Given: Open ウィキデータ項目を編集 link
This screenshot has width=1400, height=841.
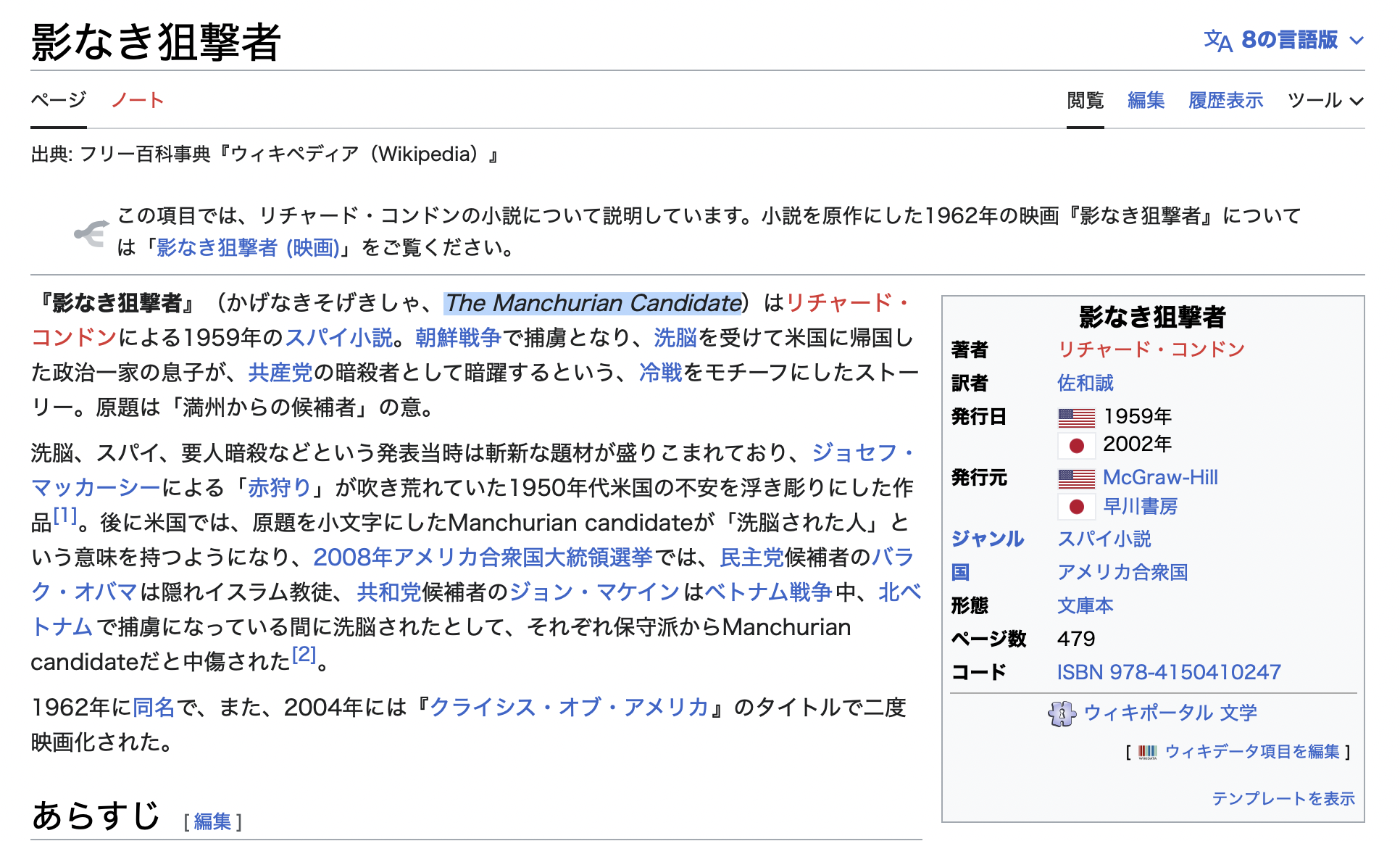Looking at the screenshot, I should click(1252, 752).
